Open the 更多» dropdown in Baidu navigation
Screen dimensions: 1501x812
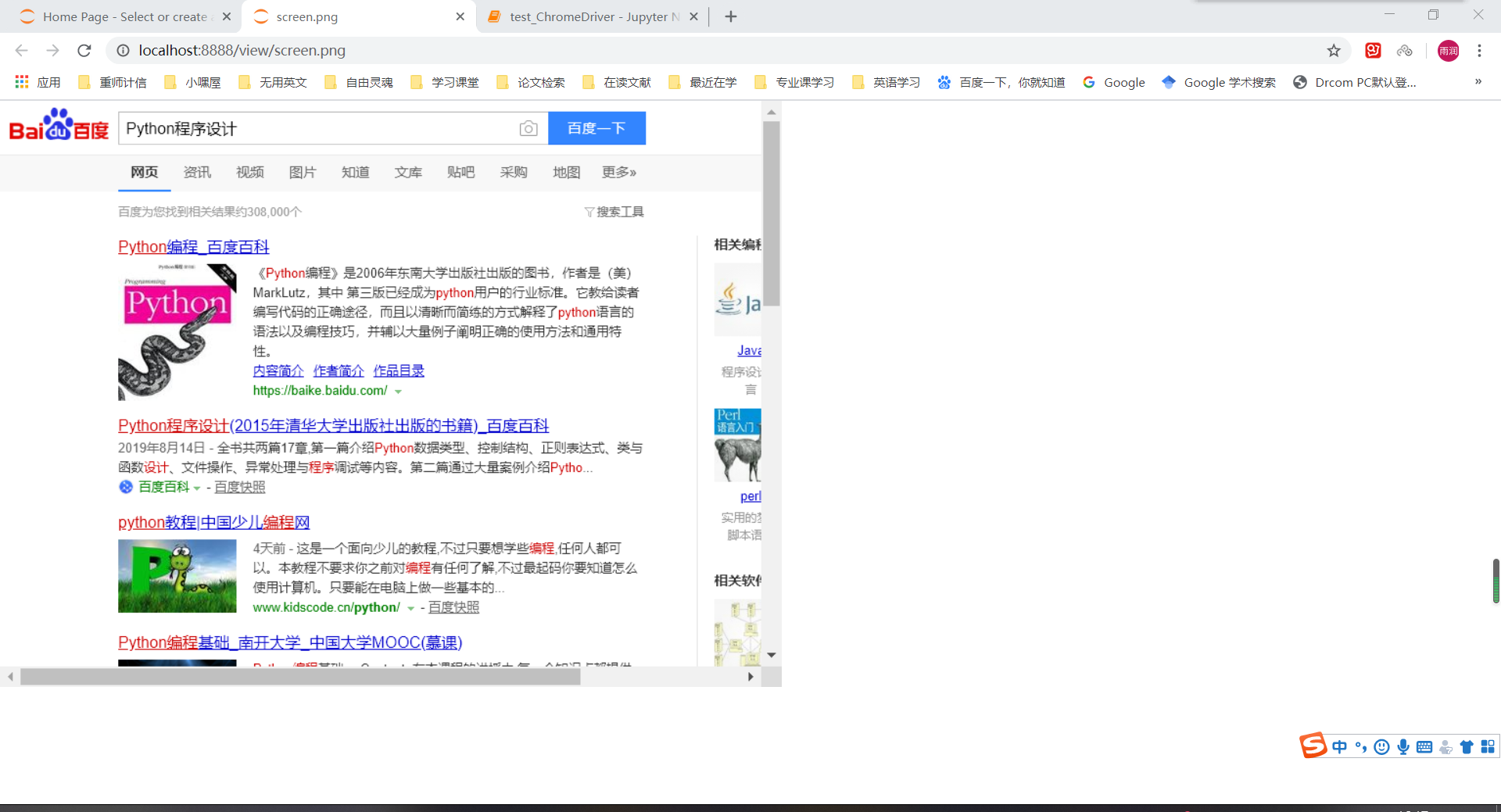[618, 172]
